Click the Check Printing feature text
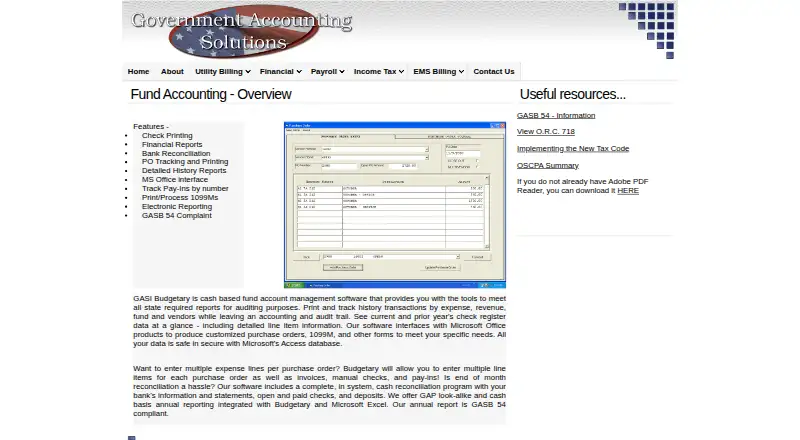Viewport: 800px width, 440px height. click(167, 135)
